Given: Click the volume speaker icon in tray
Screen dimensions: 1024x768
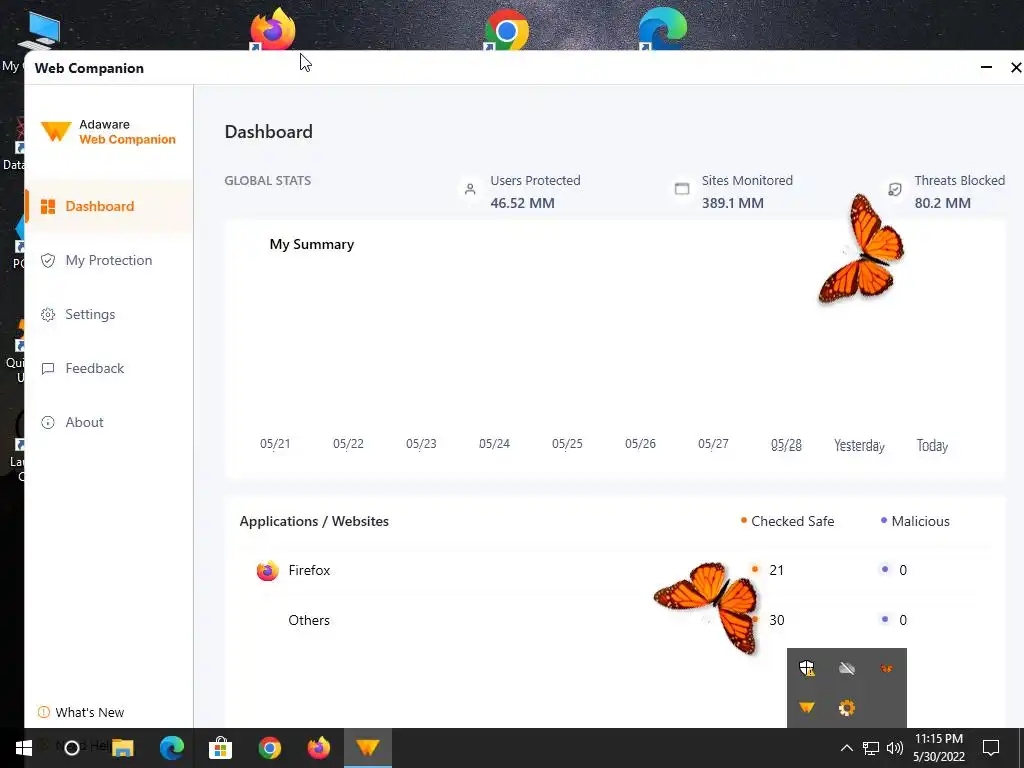Looking at the screenshot, I should [895, 748].
